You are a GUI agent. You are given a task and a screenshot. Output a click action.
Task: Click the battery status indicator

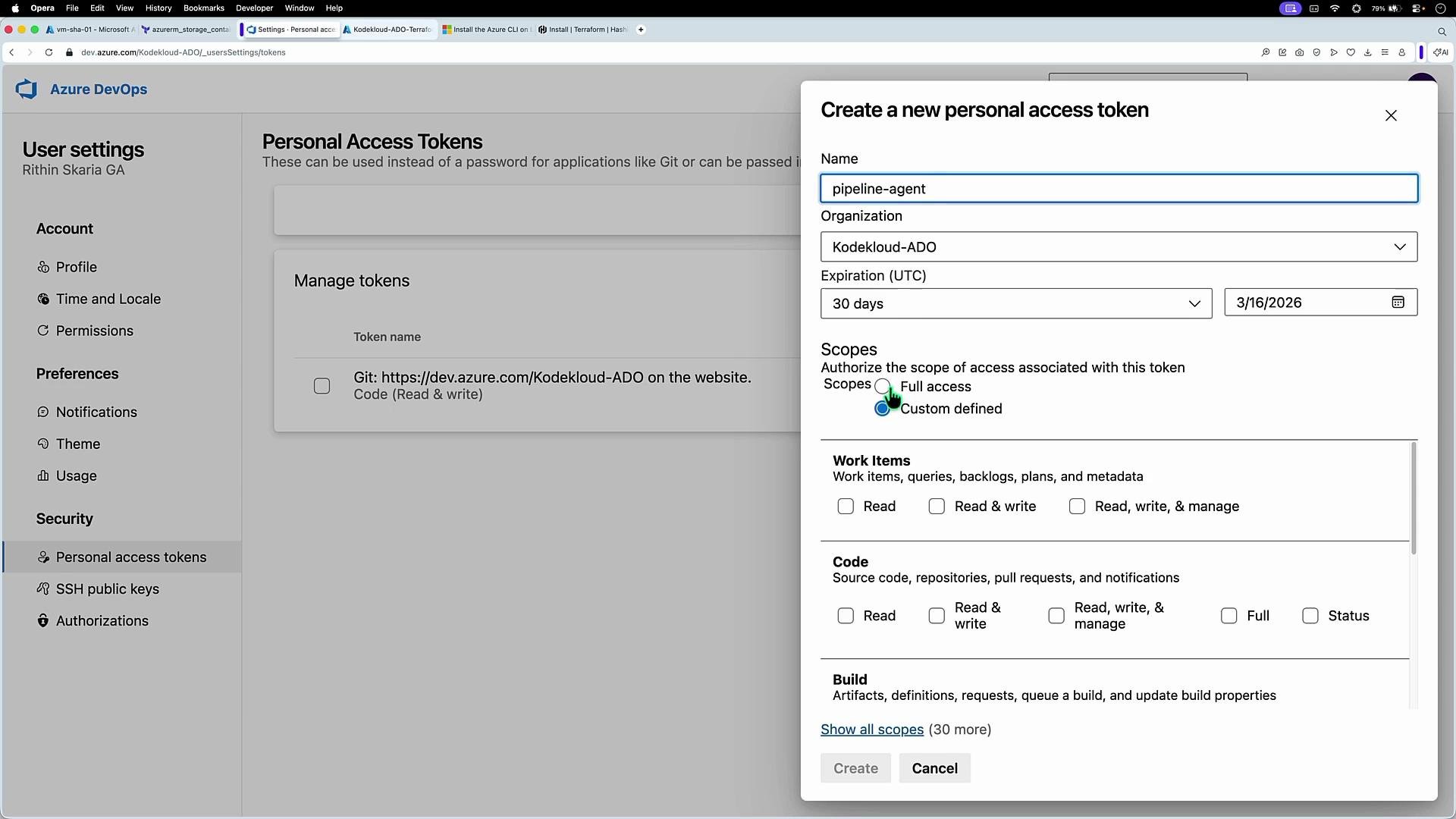click(x=1385, y=8)
